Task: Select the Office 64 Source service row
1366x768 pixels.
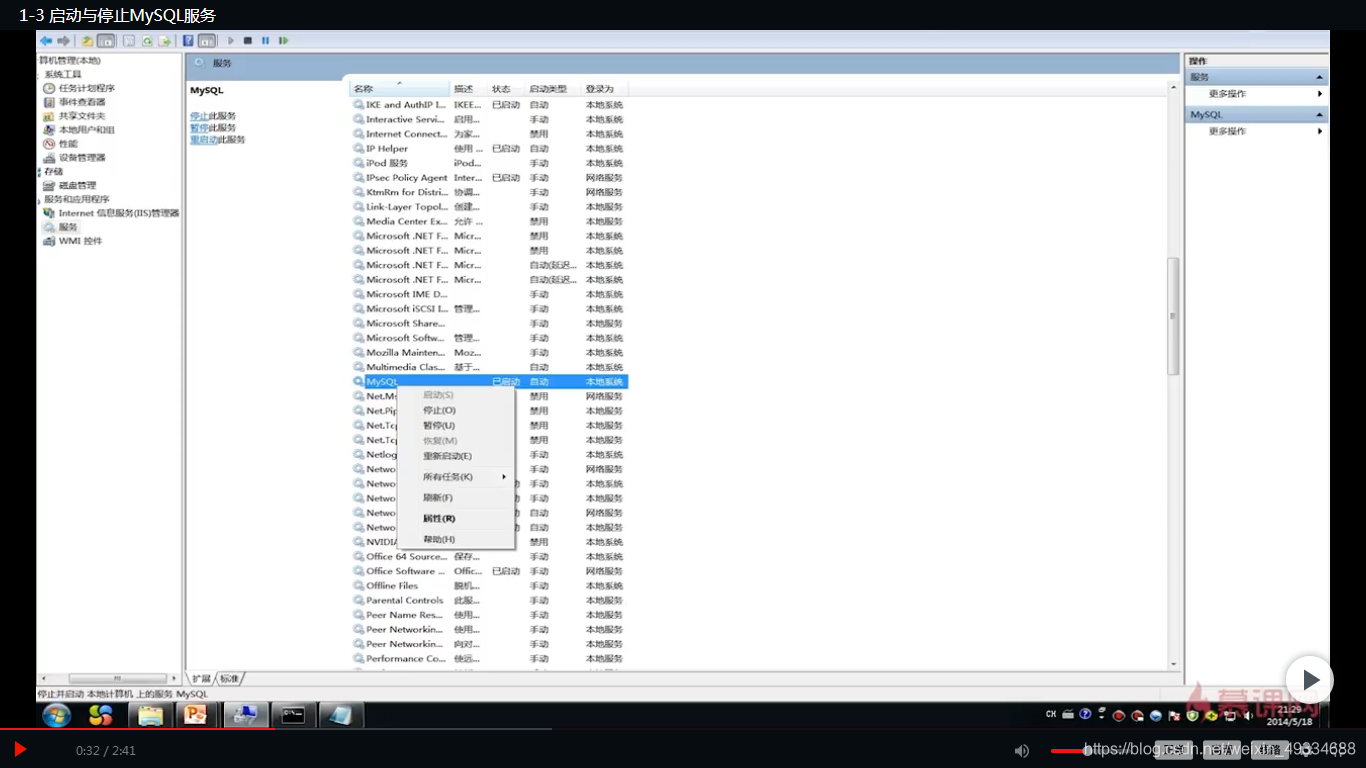Action: pyautogui.click(x=490, y=557)
